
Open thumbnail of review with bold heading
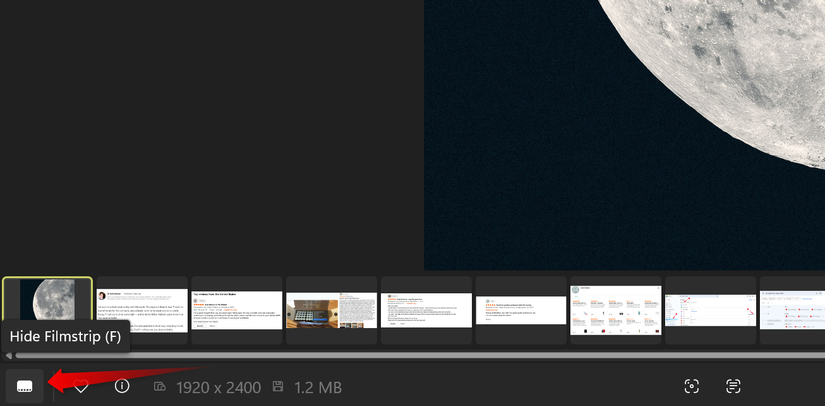point(237,310)
